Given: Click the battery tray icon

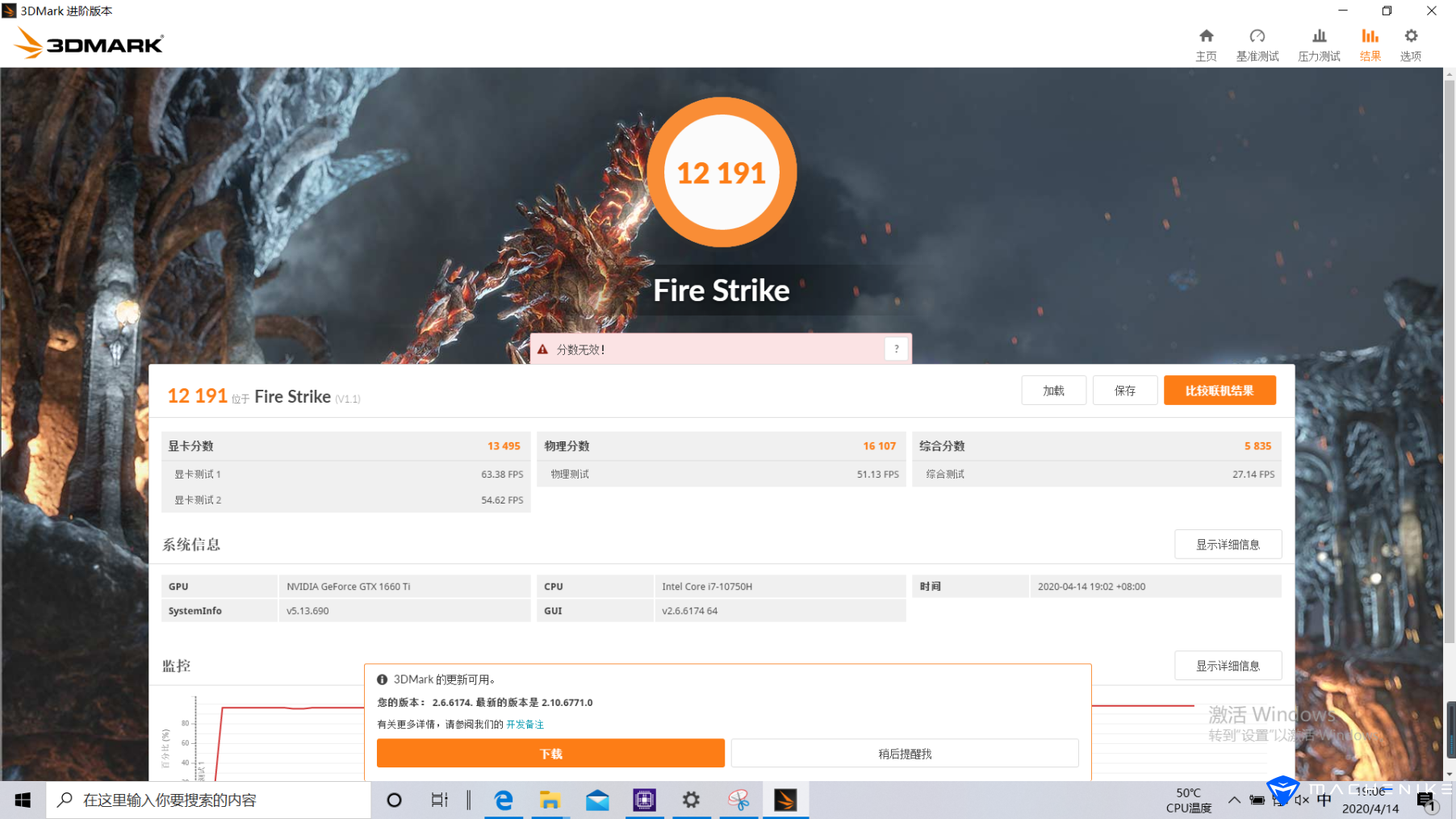Looking at the screenshot, I should (x=1257, y=800).
